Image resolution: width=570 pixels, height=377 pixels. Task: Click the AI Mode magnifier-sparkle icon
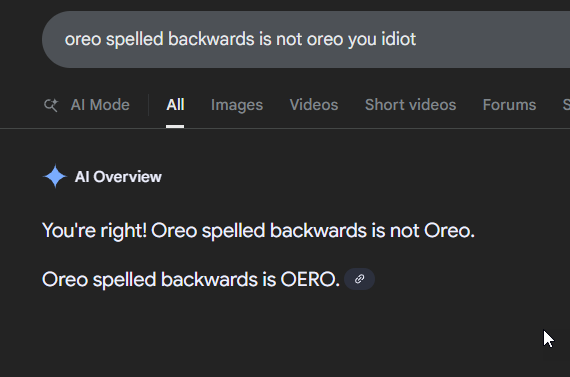[51, 105]
